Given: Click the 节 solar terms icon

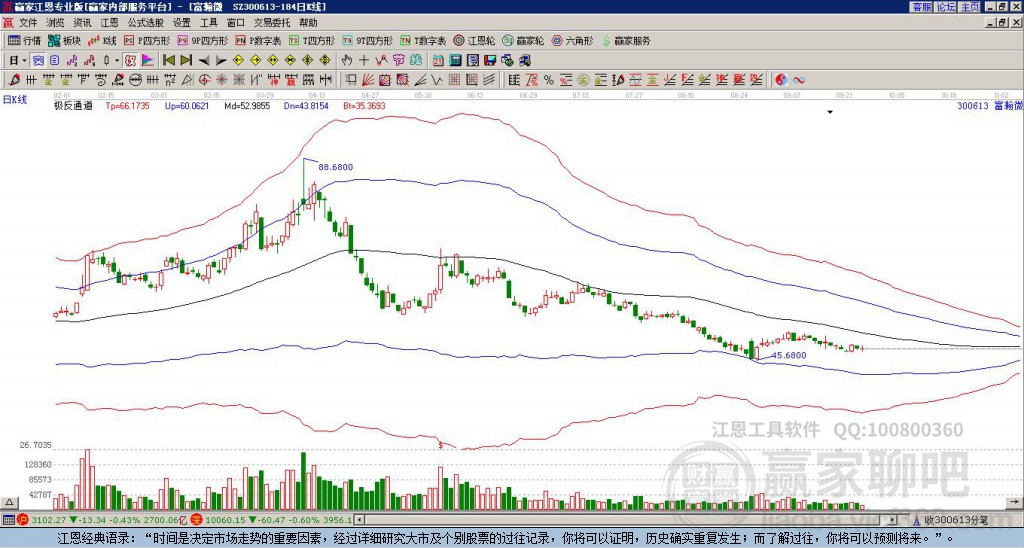Looking at the screenshot, I should (398, 61).
